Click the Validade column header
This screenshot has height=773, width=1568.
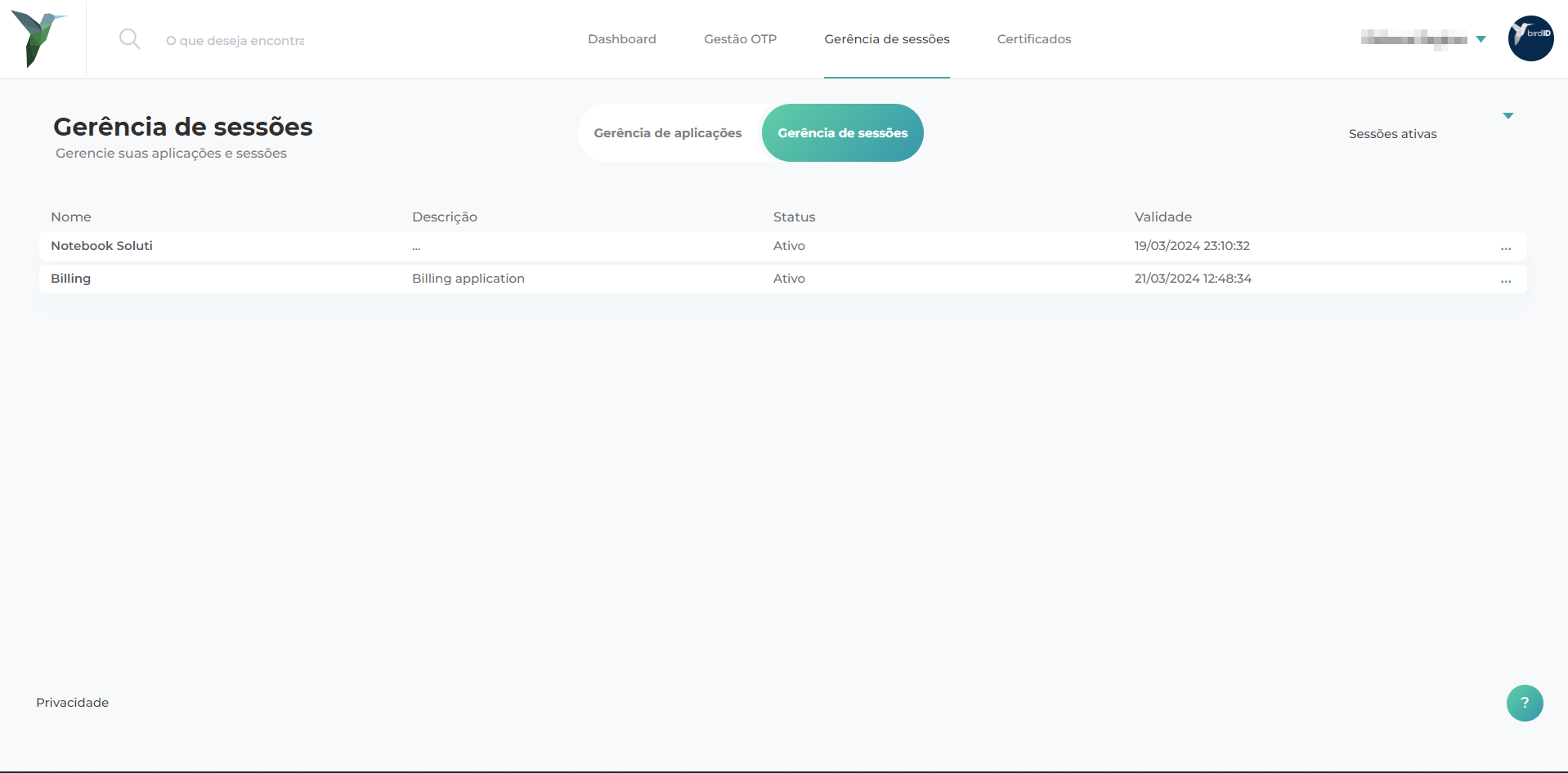[x=1163, y=217]
